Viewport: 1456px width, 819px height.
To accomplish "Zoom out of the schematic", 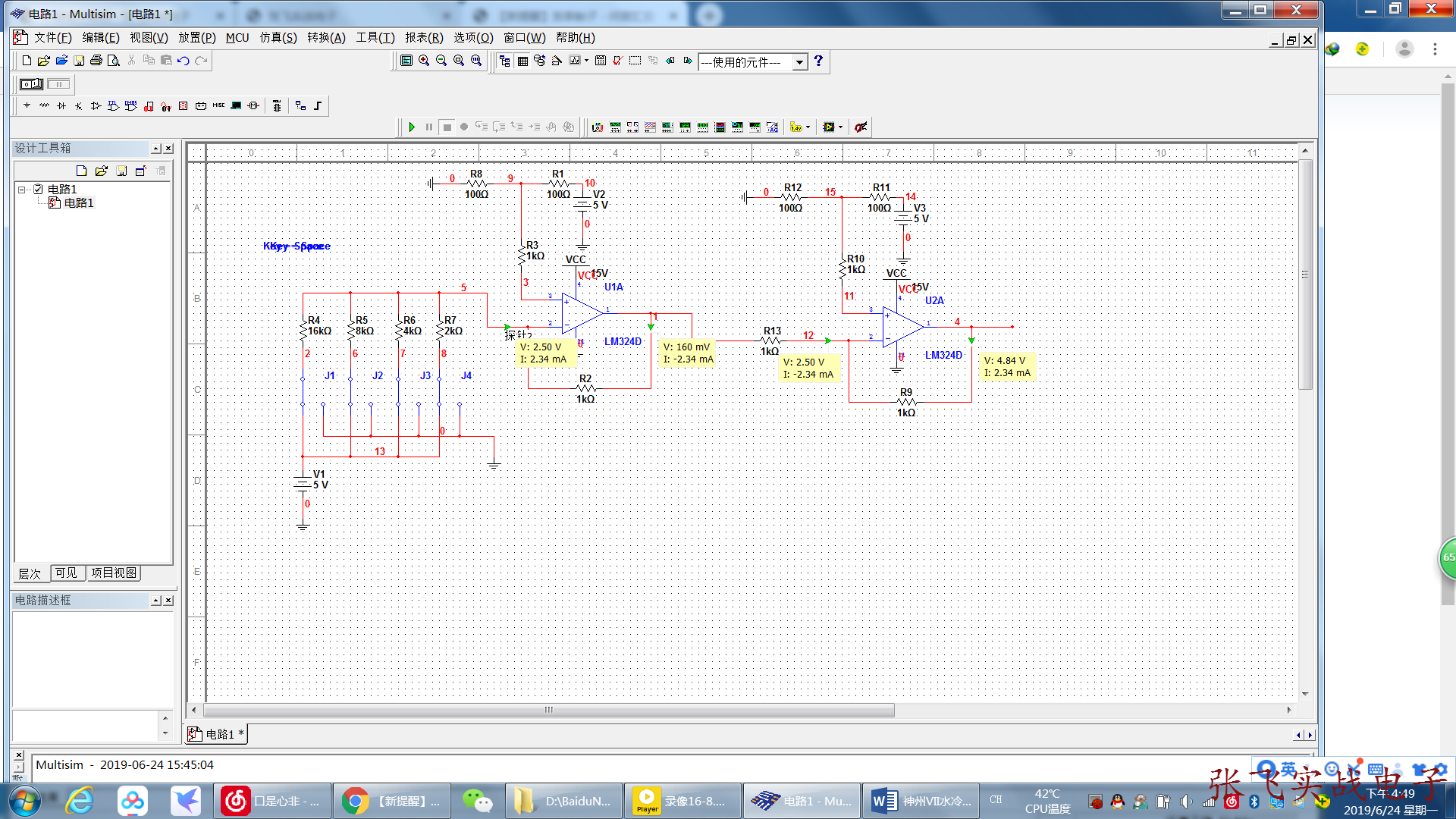I will point(441,61).
